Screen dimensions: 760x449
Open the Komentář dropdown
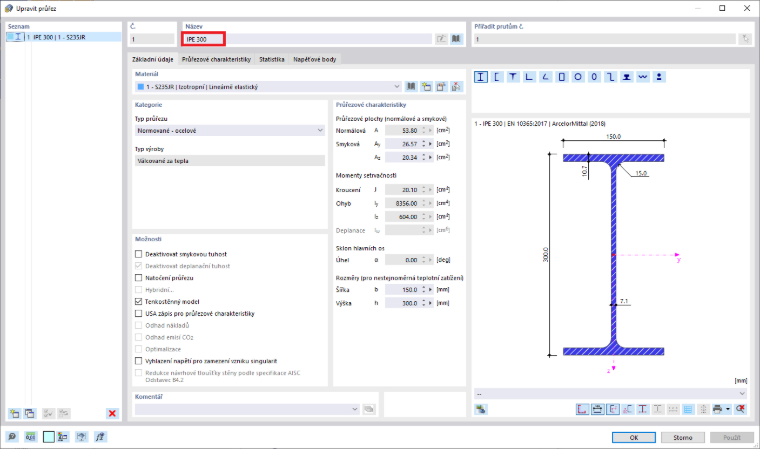[x=247, y=409]
